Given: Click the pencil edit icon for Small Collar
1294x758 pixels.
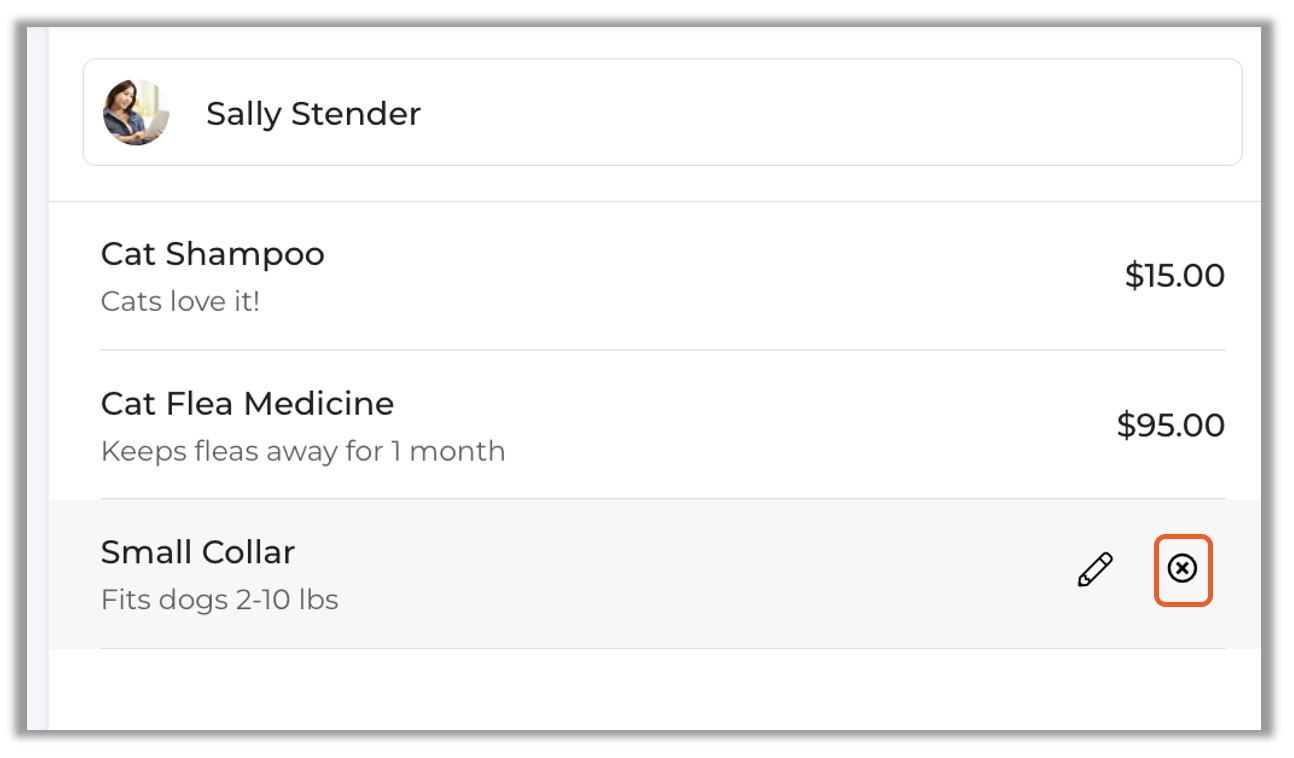Looking at the screenshot, I should [x=1095, y=570].
